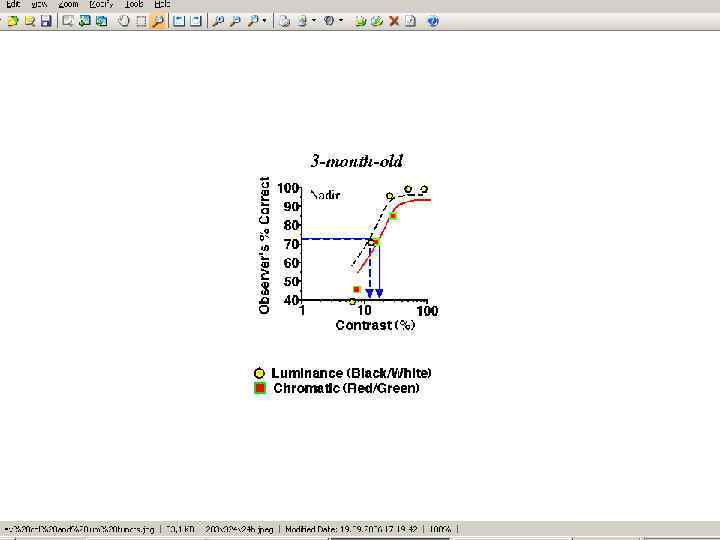Open the Modify menu
720x540 pixels.
101,4
